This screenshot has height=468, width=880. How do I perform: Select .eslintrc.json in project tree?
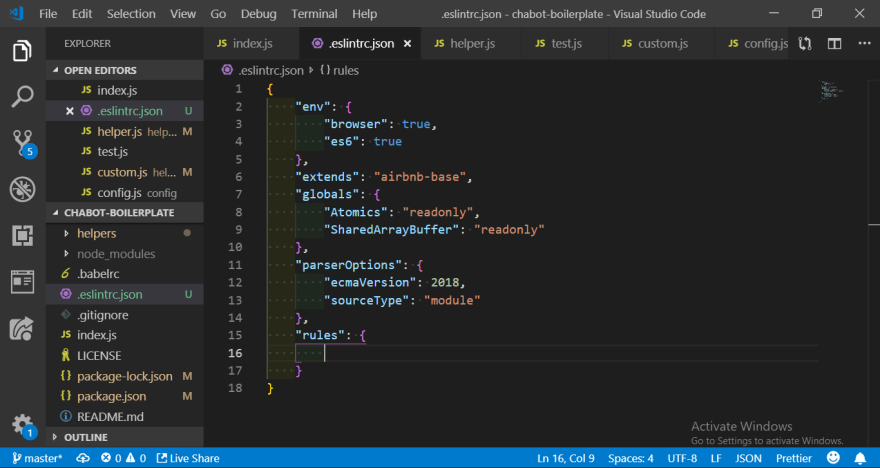click(x=125, y=295)
